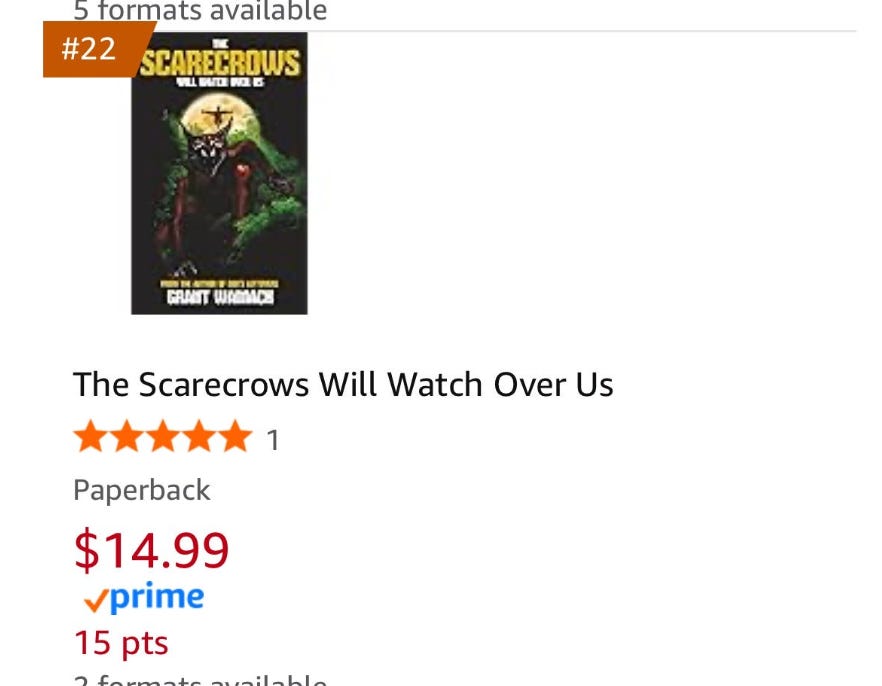Click the dollar sign of the price

[86, 550]
